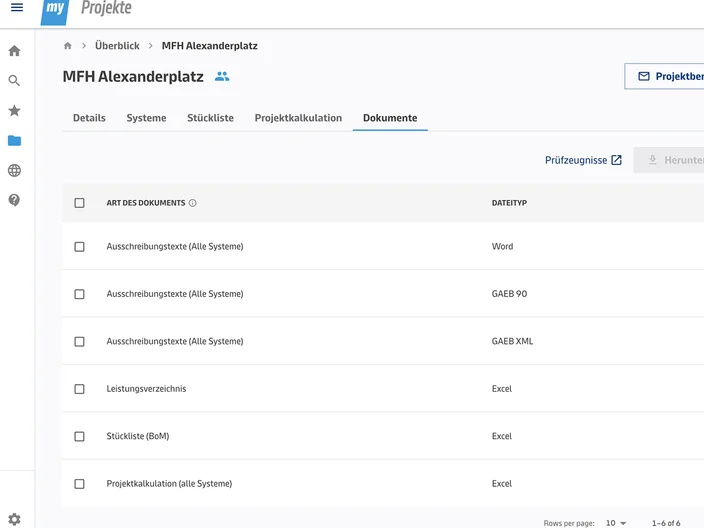Open the rows per page dropdown
This screenshot has width=704, height=528.
[616, 523]
